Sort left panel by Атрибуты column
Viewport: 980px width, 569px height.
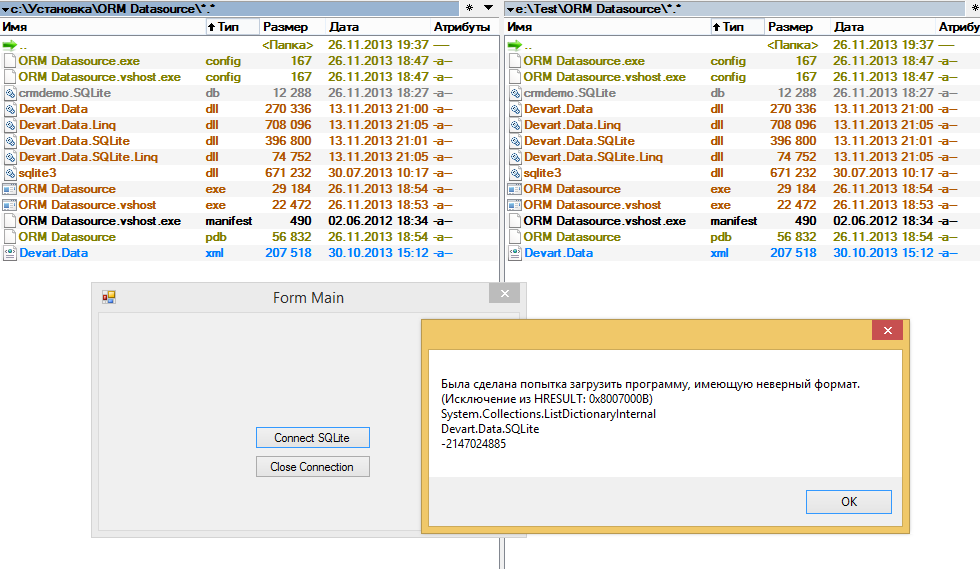464,27
